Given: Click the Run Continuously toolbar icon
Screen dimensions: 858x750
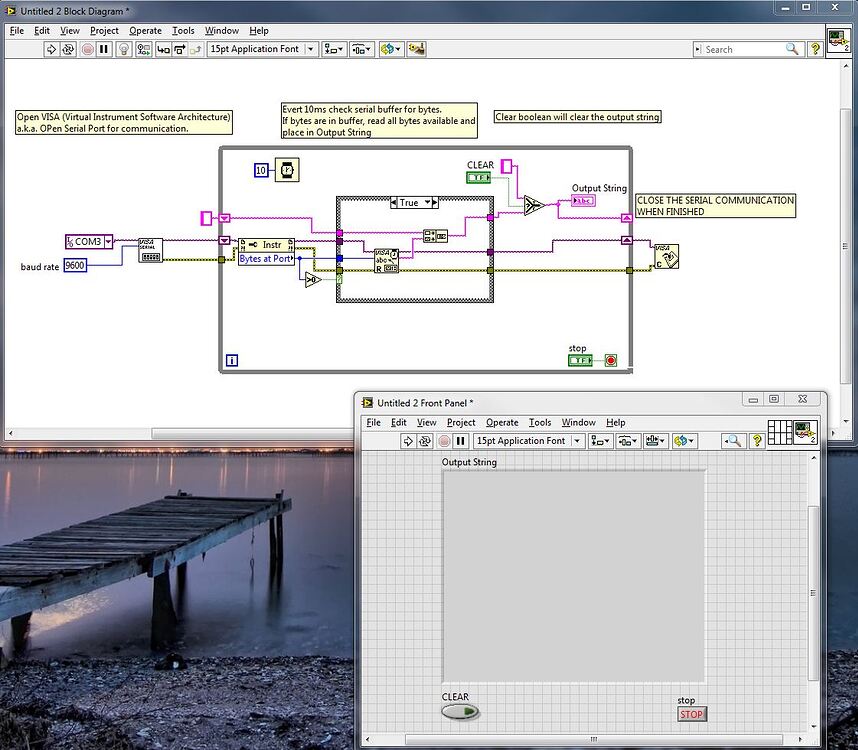Looking at the screenshot, I should 67,48.
